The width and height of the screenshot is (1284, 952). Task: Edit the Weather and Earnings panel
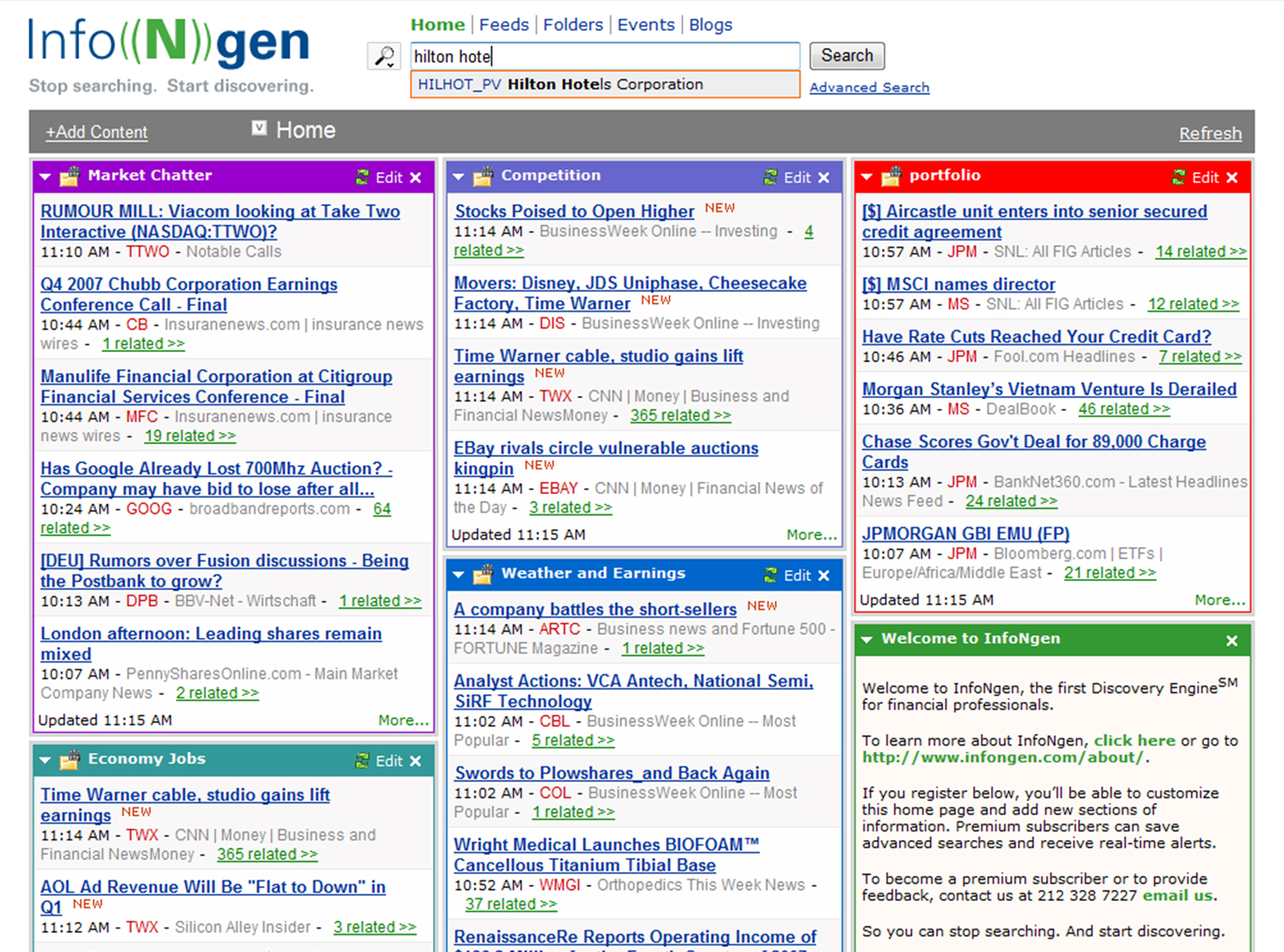pyautogui.click(x=797, y=575)
